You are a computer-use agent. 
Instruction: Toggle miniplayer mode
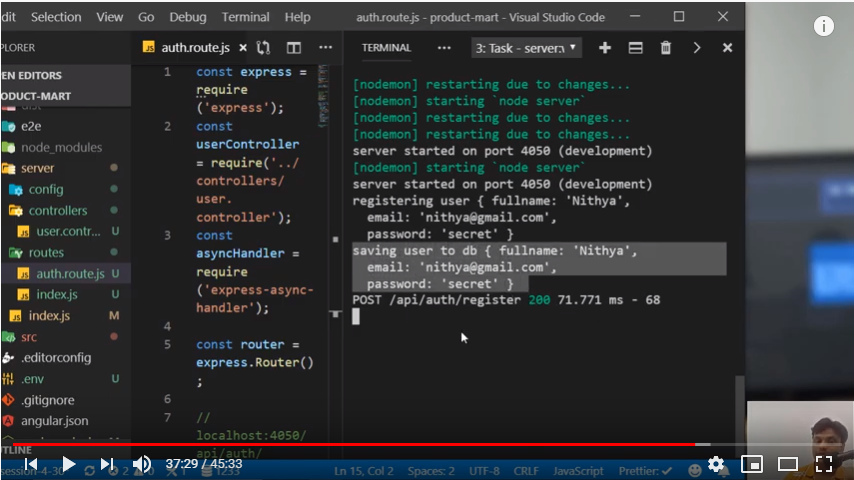(752, 464)
